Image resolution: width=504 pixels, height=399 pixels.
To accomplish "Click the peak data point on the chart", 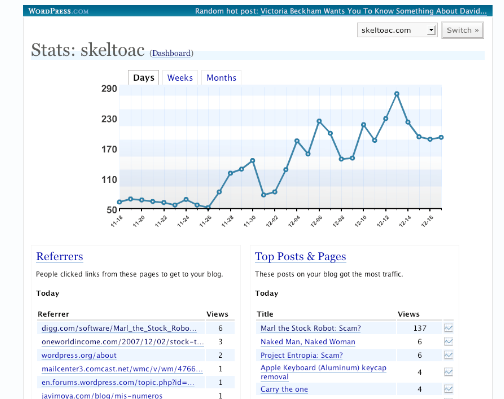I will tap(397, 94).
